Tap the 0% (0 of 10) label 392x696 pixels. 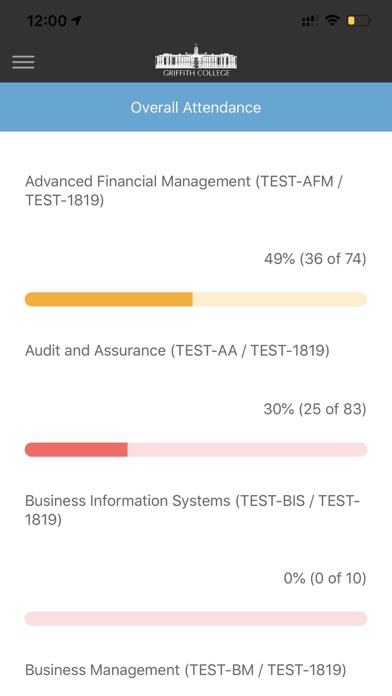coord(325,578)
